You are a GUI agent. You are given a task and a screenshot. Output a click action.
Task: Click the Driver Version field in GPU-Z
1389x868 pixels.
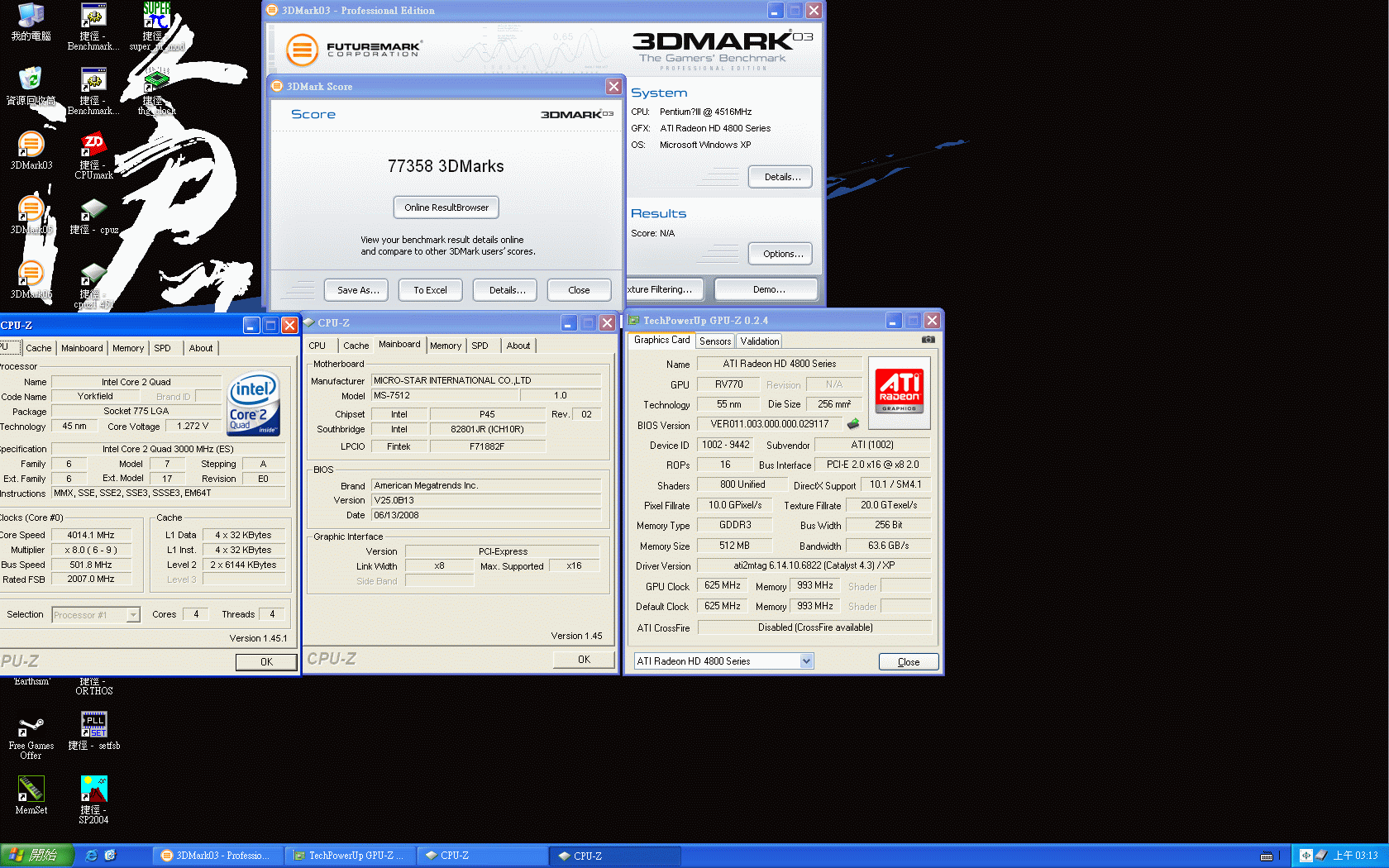(814, 565)
